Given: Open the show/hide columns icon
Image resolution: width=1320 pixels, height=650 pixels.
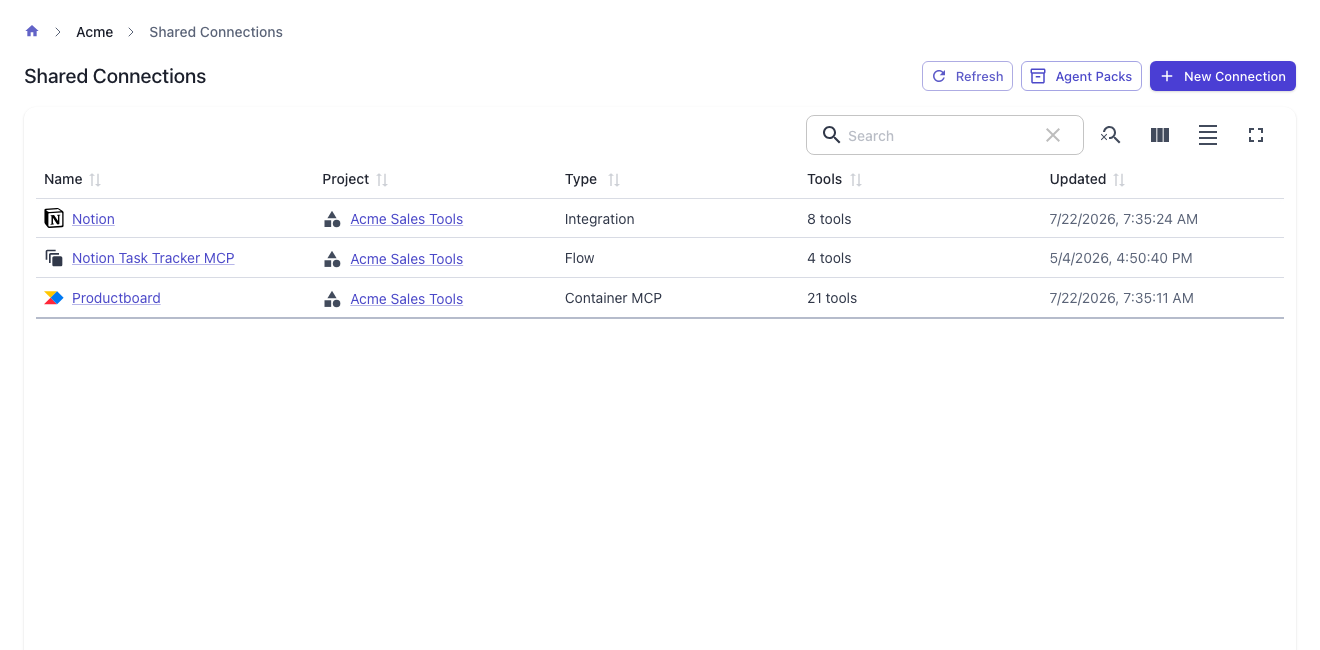Looking at the screenshot, I should coord(1160,135).
